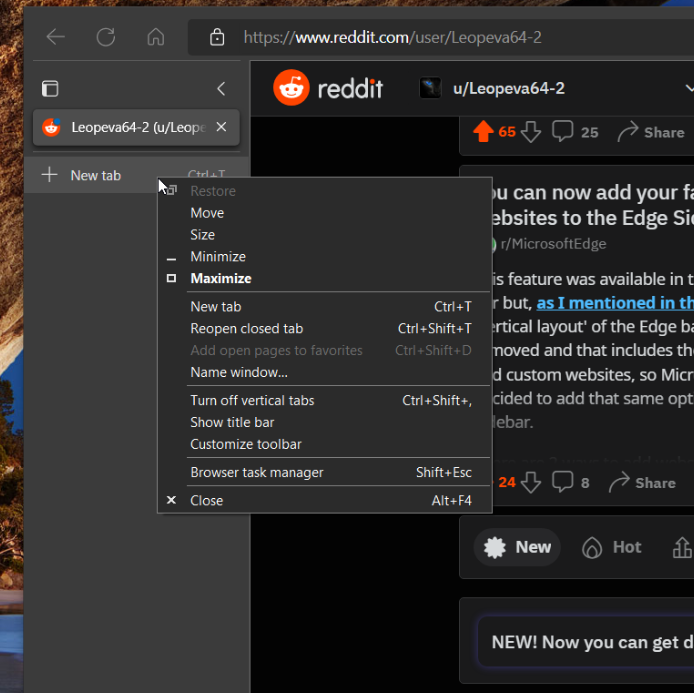Image resolution: width=694 pixels, height=693 pixels.
Task: Open the 25 comments on the post
Action: coord(575,132)
